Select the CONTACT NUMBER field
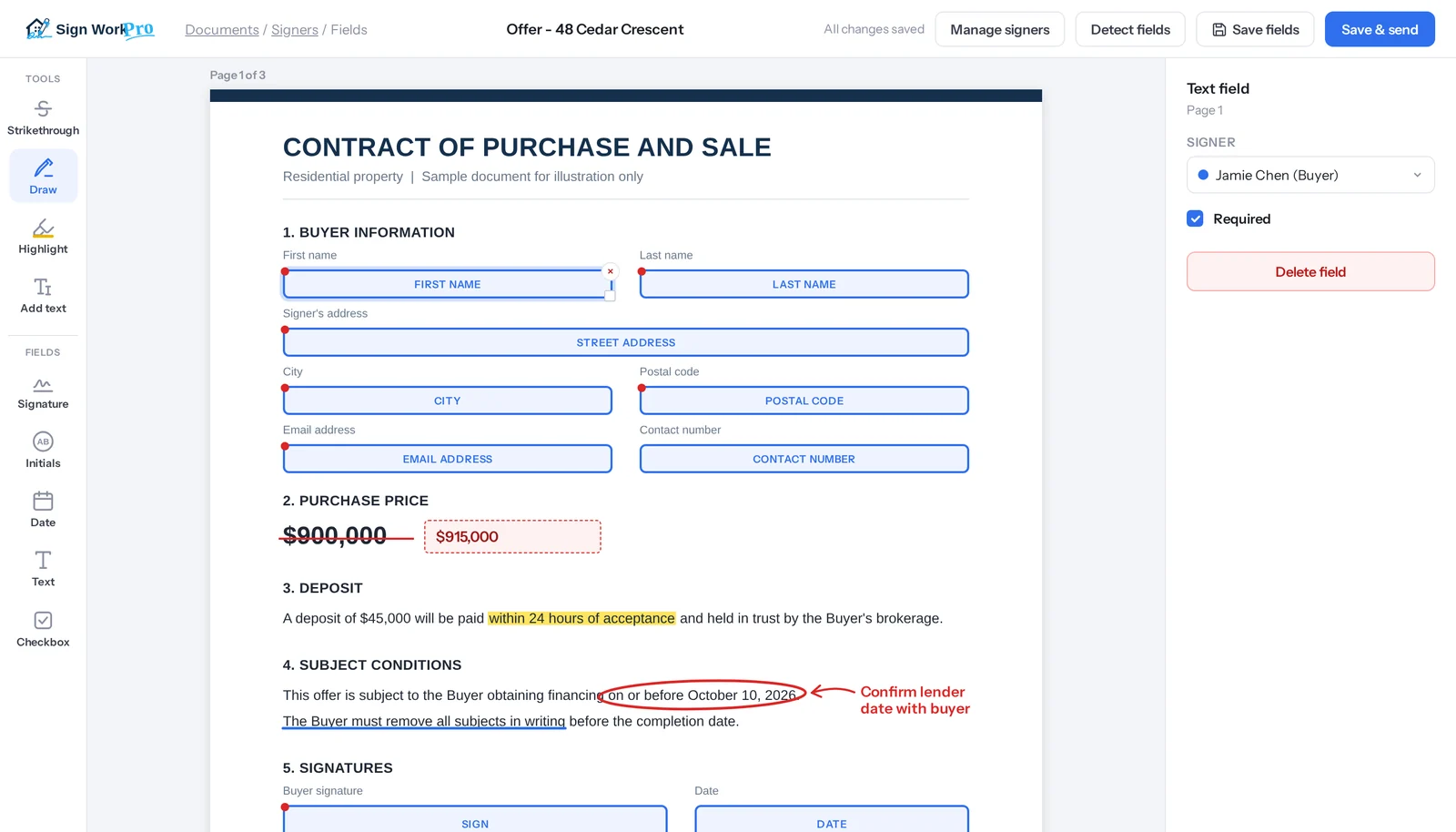 (x=804, y=459)
